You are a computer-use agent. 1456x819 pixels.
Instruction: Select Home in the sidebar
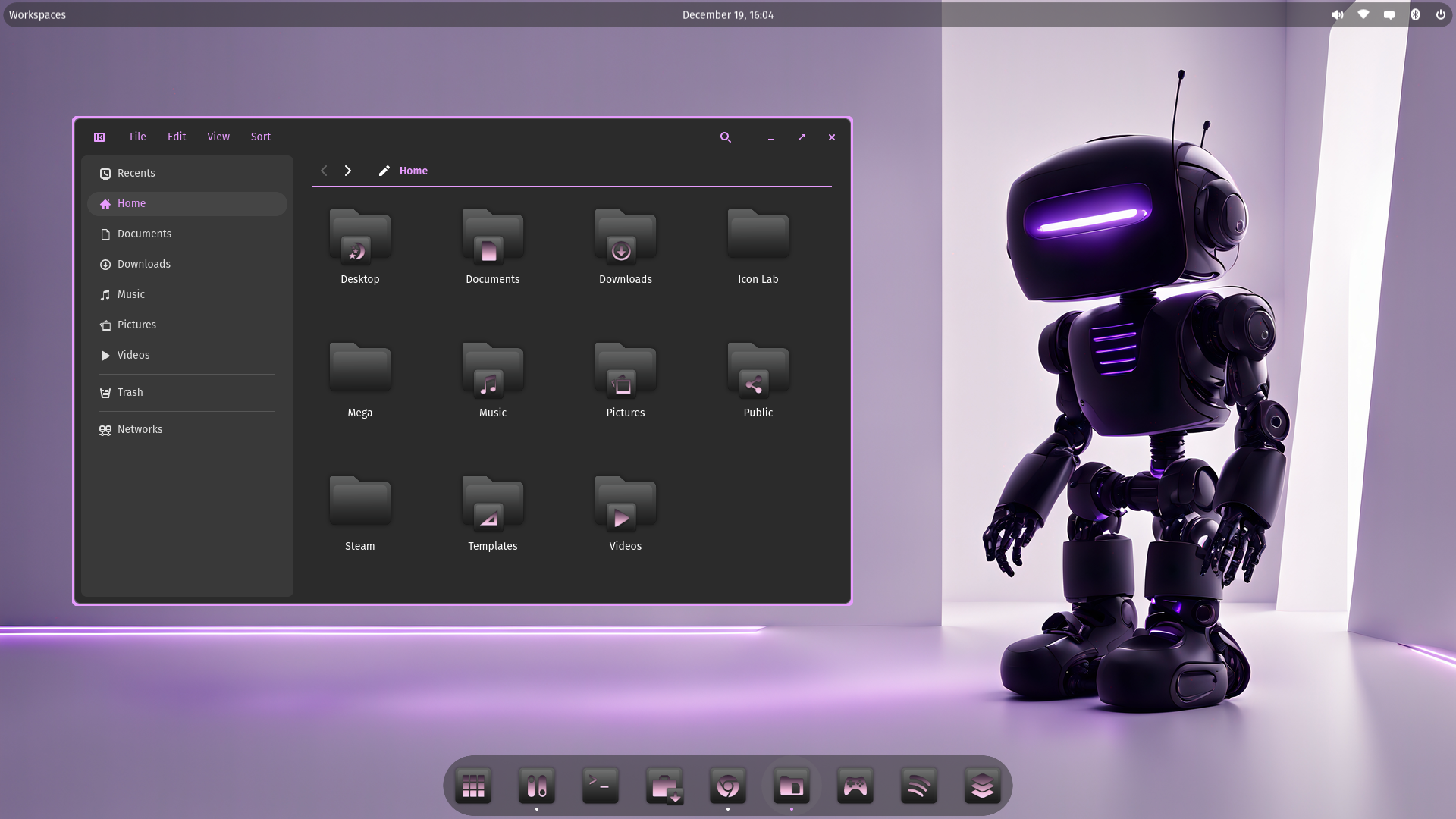pos(187,203)
